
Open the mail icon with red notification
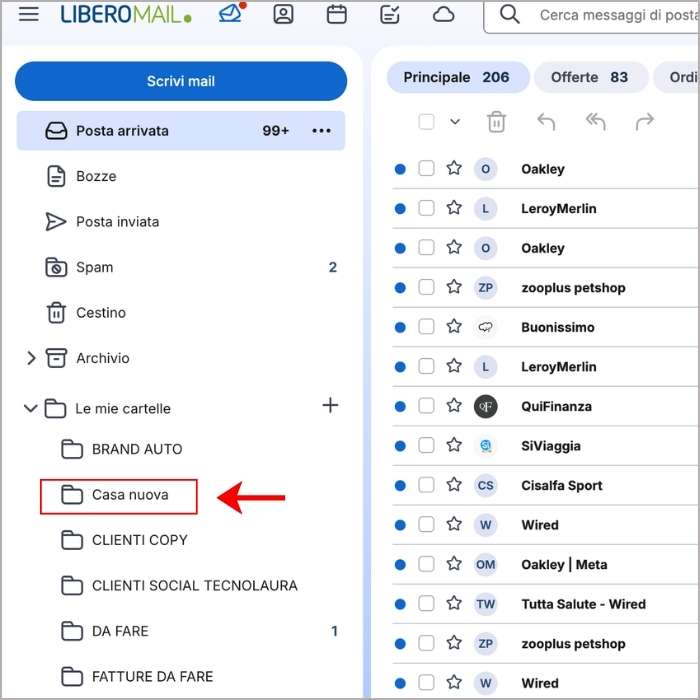232,13
